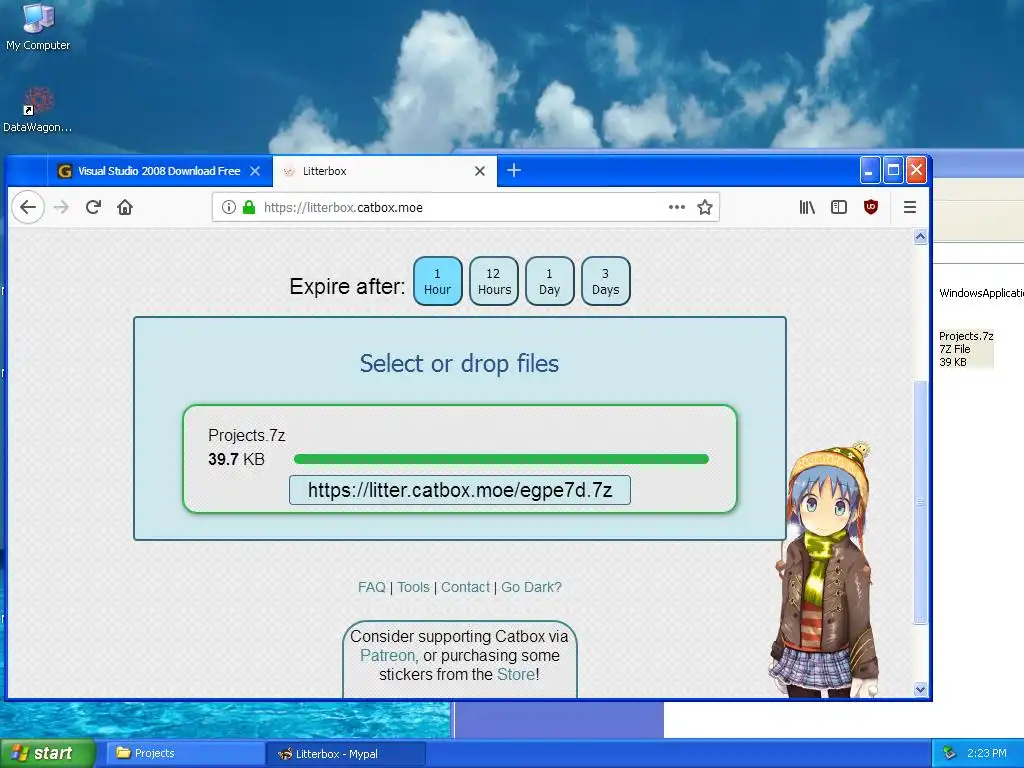Image resolution: width=1024 pixels, height=768 pixels.
Task: Click the Windows start button
Action: [47, 753]
